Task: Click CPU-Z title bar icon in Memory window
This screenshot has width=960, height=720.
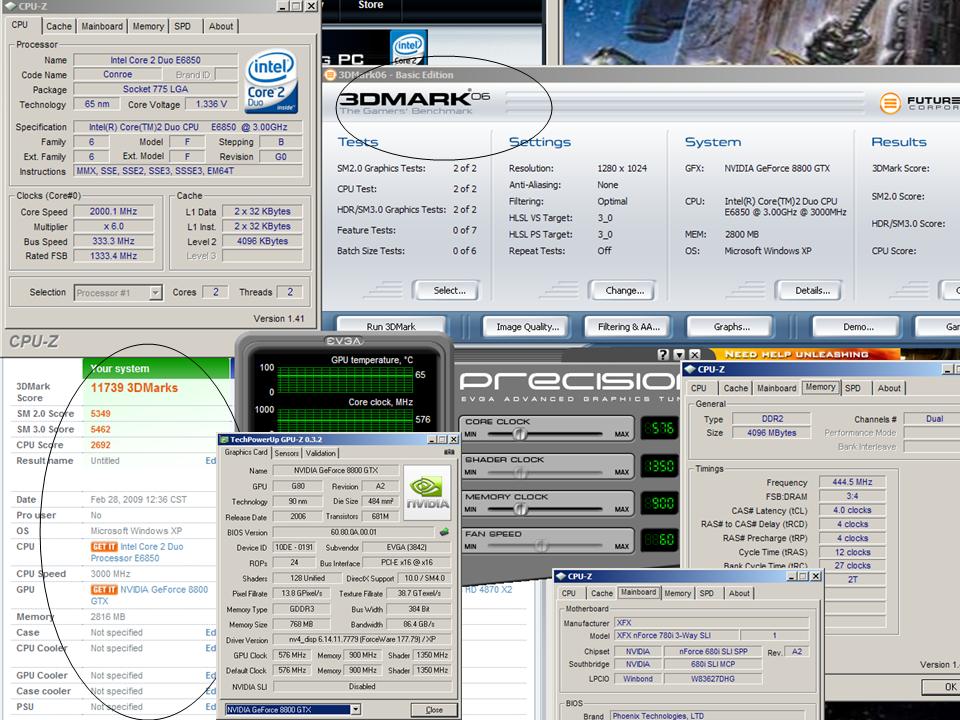Action: 690,369
